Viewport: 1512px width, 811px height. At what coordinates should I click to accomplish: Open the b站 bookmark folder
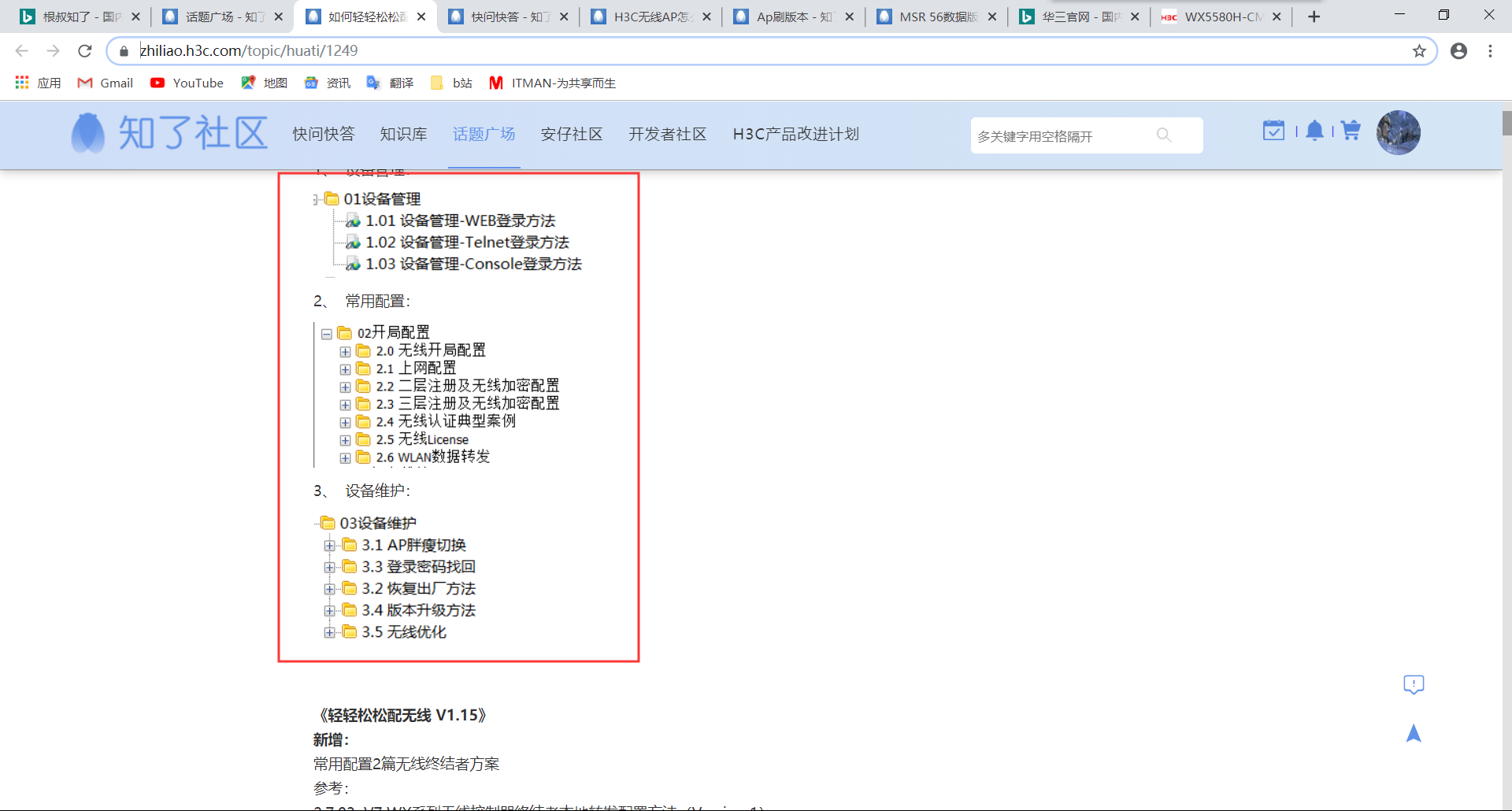(451, 83)
